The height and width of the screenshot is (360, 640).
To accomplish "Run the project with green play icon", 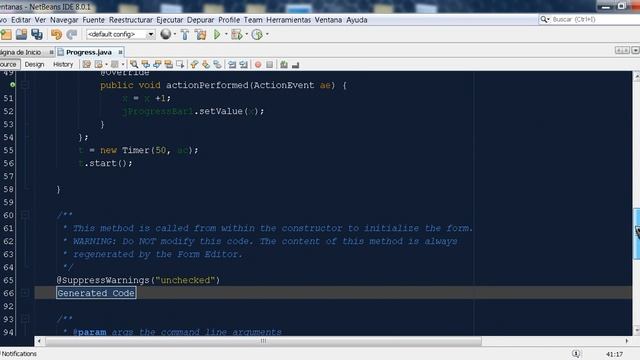I will click(x=217, y=35).
